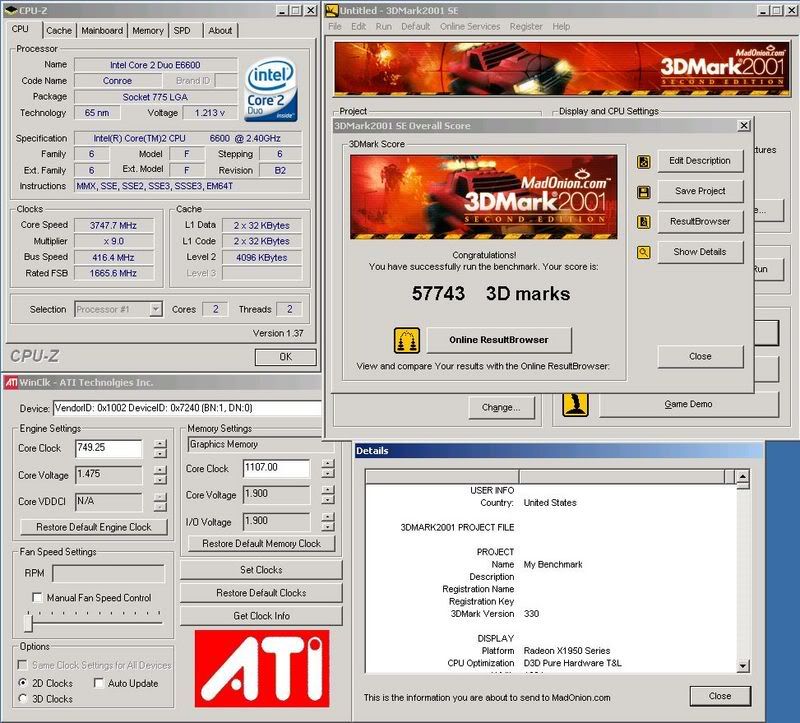Switch to the Cache tab in CPU-Z
Image resolution: width=800 pixels, height=723 pixels.
(x=59, y=31)
